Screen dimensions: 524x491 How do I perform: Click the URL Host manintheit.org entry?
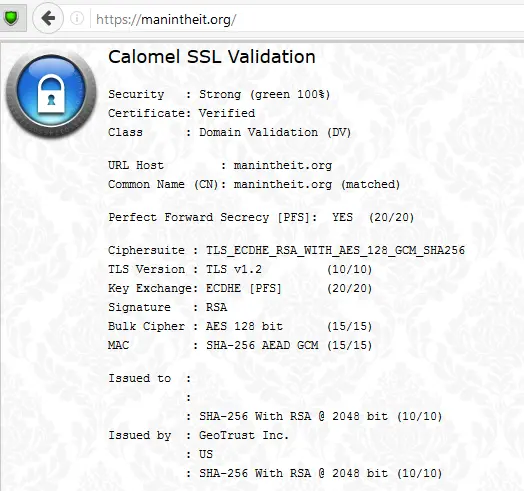tap(220, 165)
